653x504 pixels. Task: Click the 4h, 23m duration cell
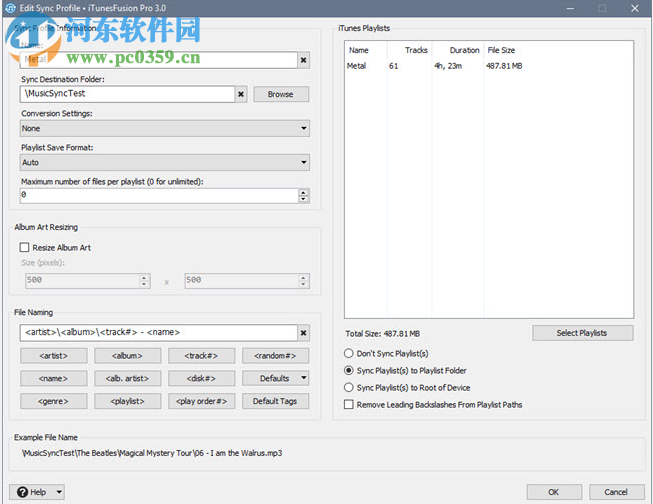[448, 66]
